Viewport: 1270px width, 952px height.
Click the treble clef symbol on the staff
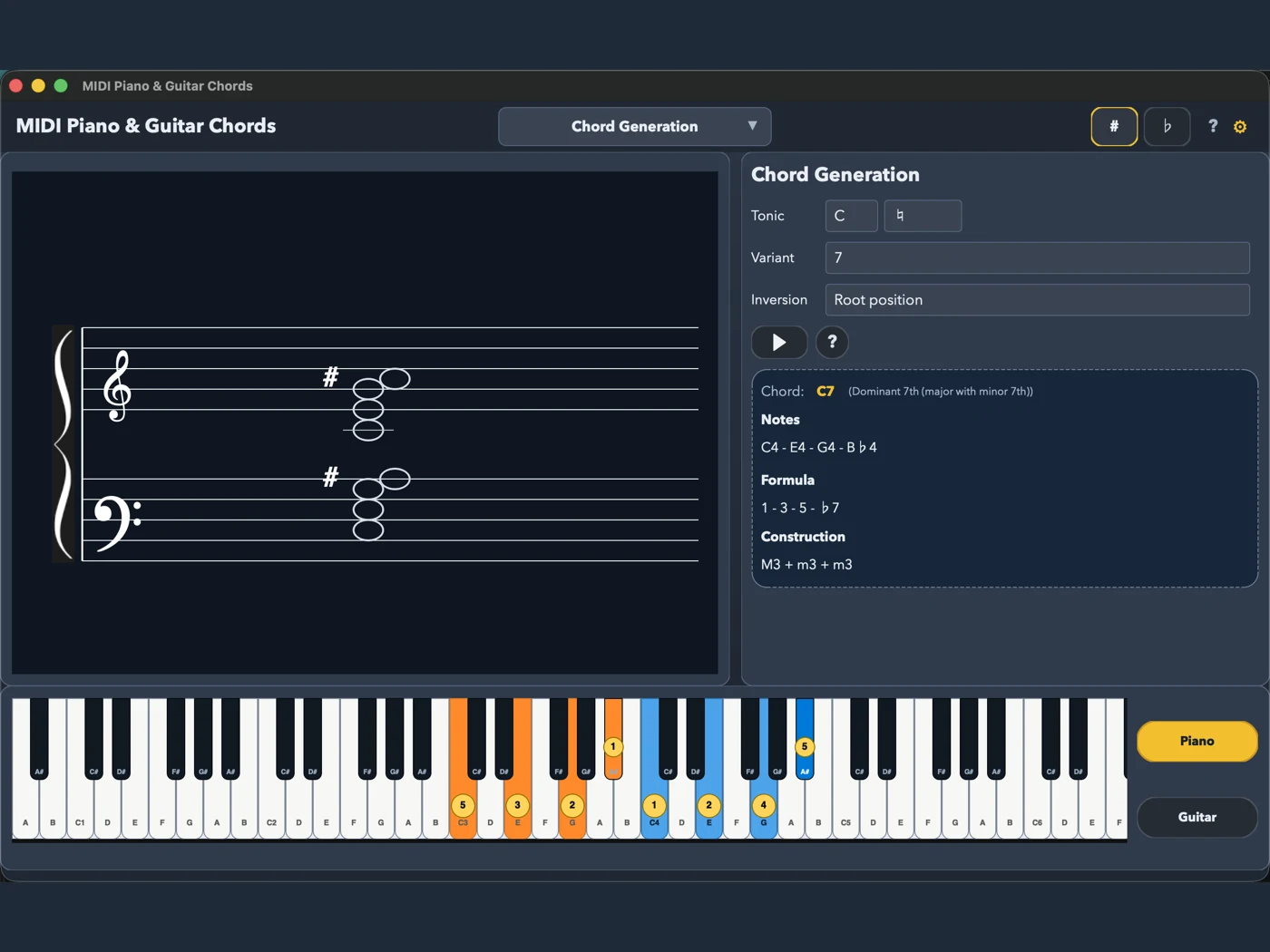point(117,386)
